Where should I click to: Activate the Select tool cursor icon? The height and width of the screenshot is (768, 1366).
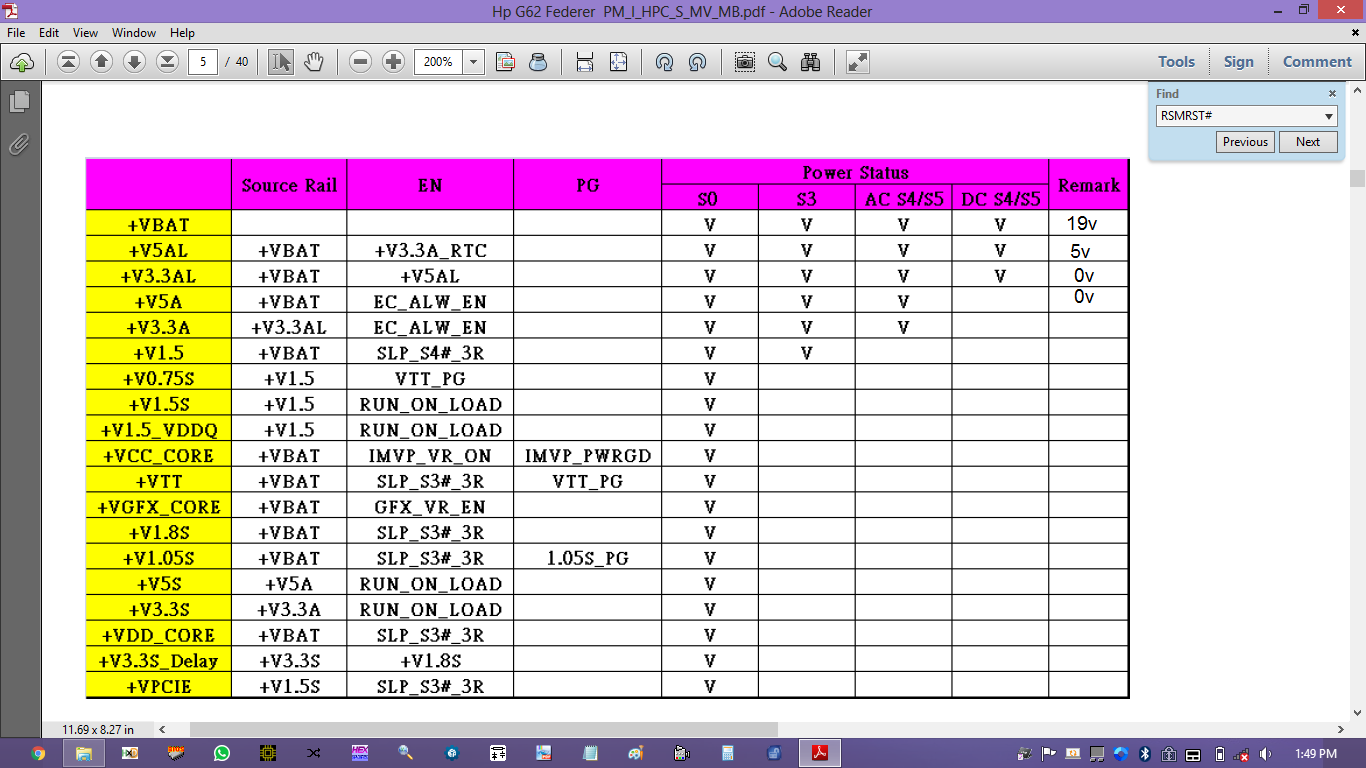[281, 62]
